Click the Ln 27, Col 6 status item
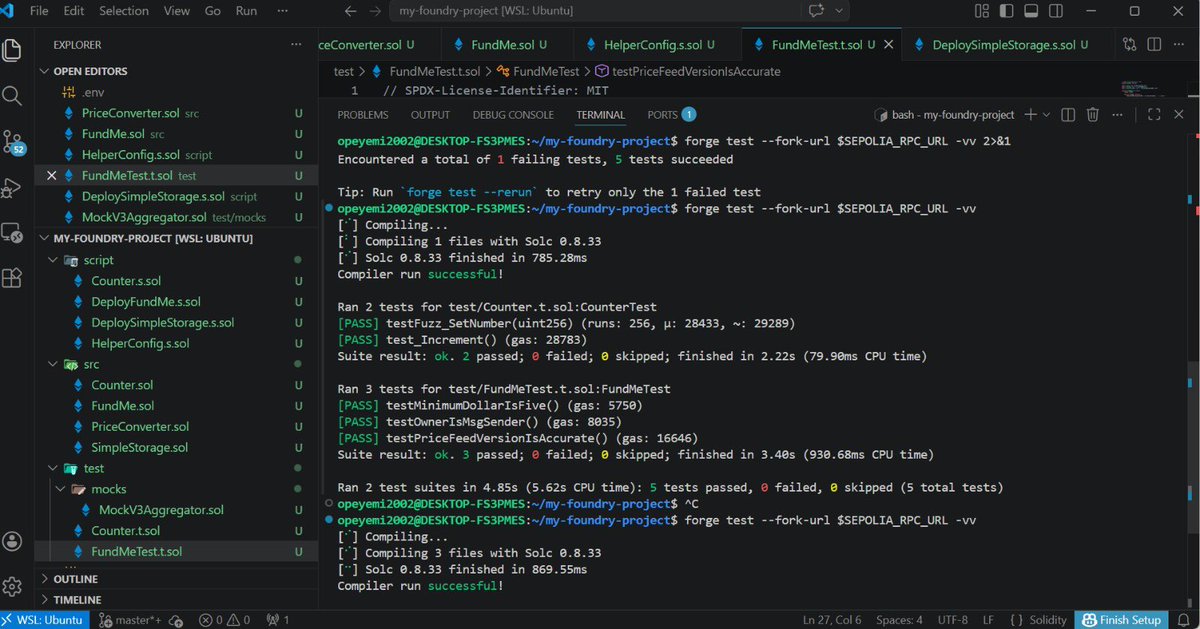Image resolution: width=1200 pixels, height=629 pixels. pyautogui.click(x=832, y=620)
